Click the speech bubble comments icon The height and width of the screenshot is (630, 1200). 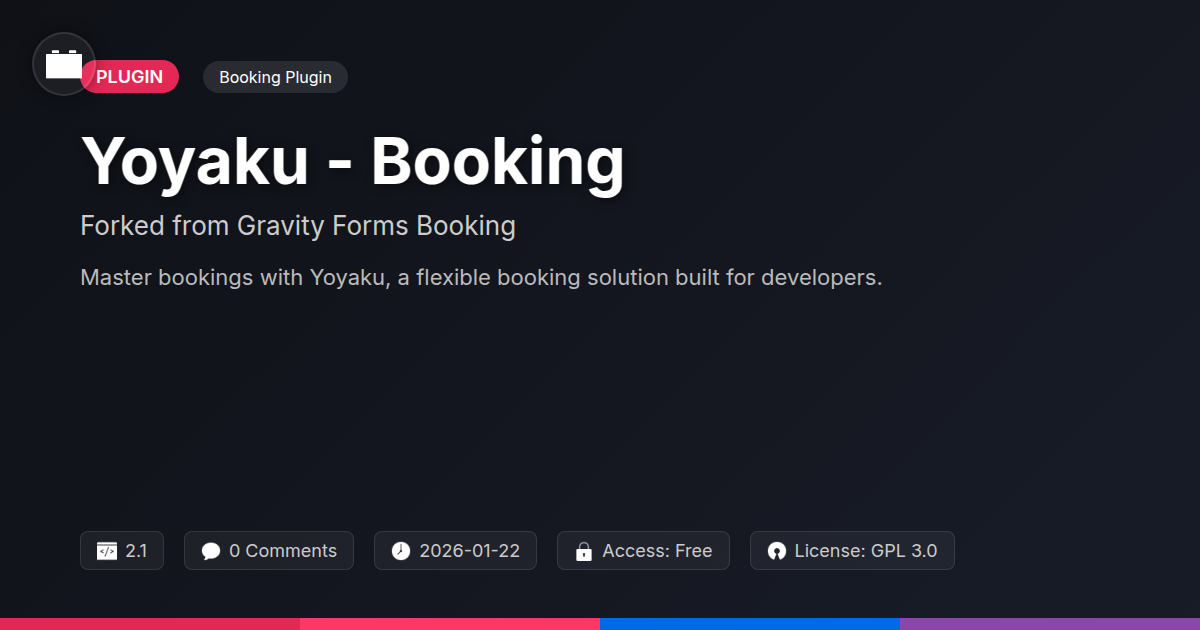(x=211, y=551)
